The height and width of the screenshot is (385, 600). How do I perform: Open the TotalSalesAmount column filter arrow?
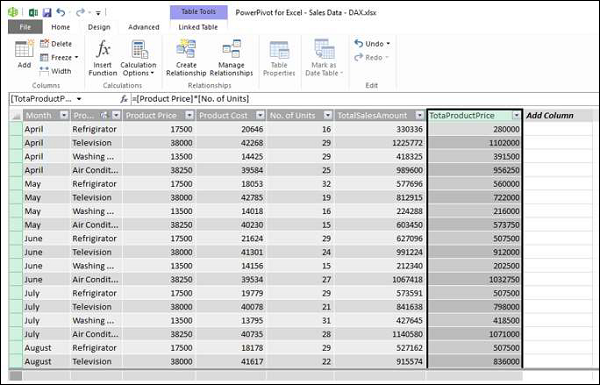click(x=420, y=116)
